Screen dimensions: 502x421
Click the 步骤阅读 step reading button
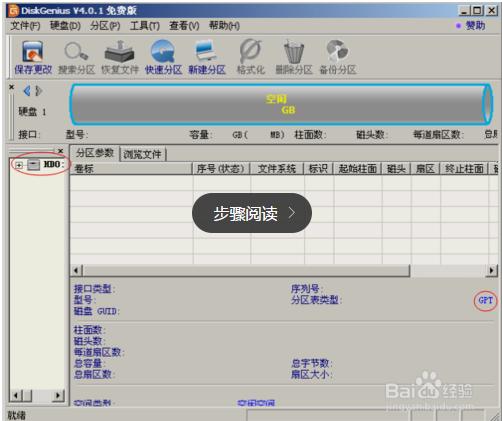[x=252, y=213]
